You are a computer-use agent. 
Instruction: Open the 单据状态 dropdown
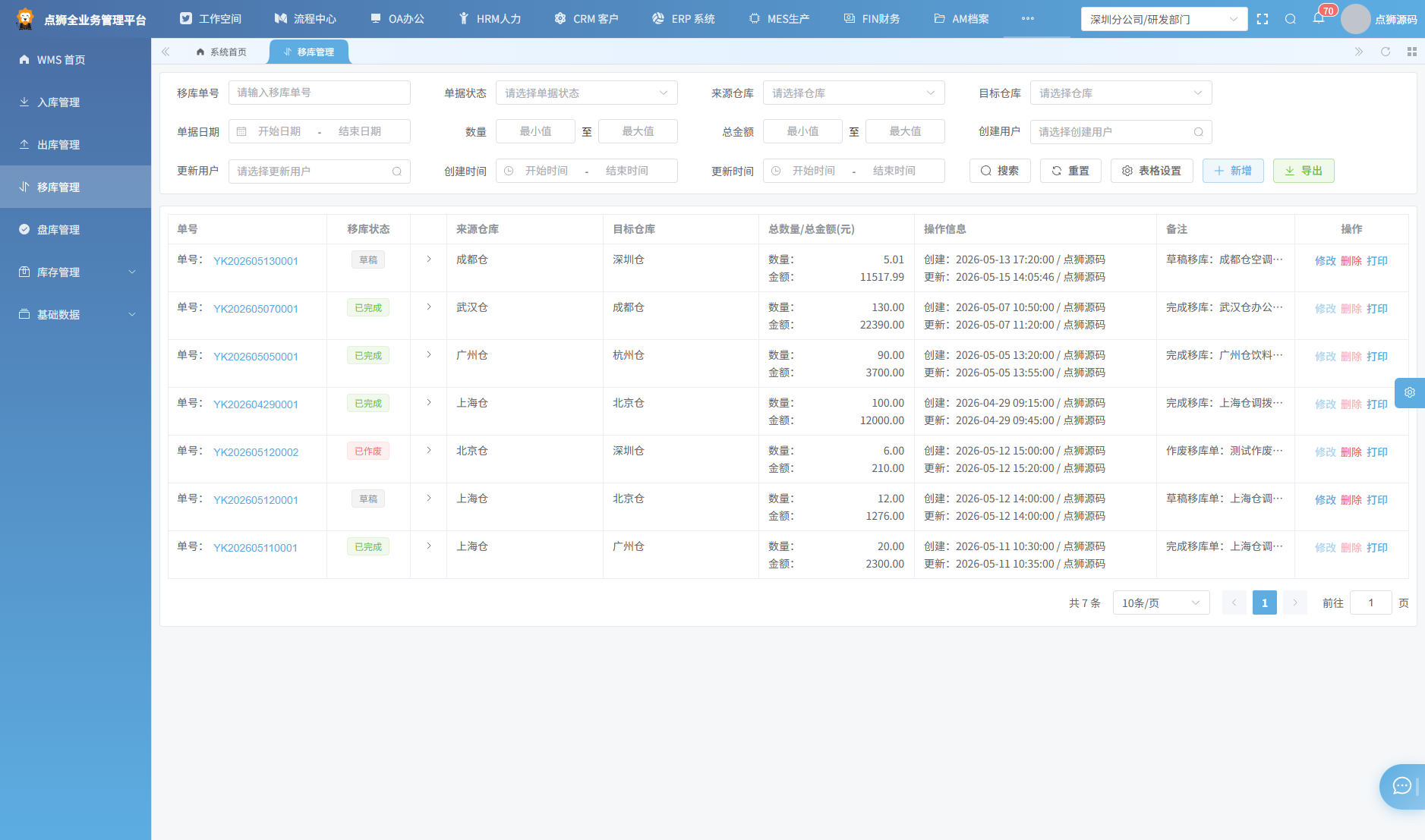[x=587, y=93]
